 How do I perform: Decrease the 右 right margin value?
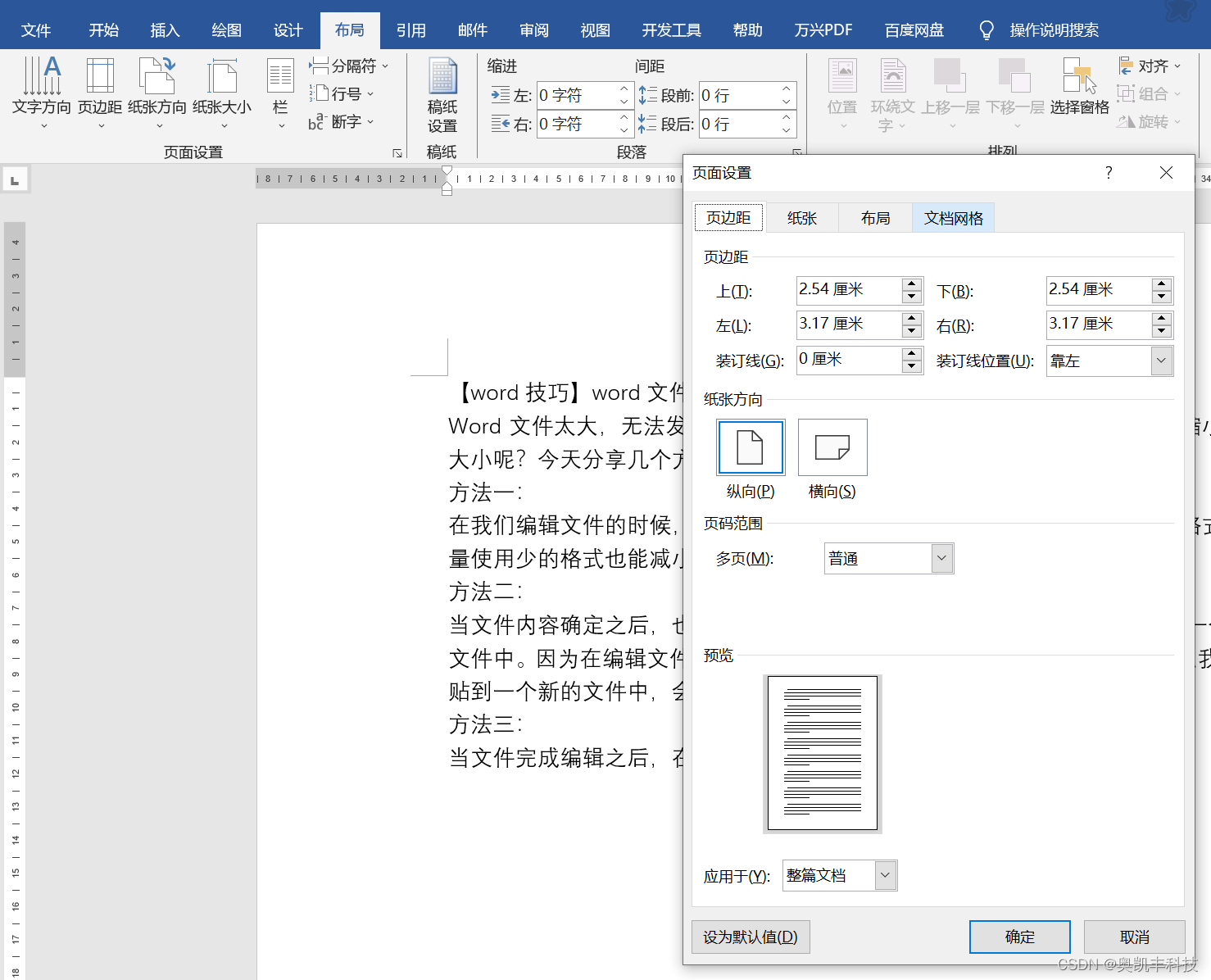[1162, 331]
